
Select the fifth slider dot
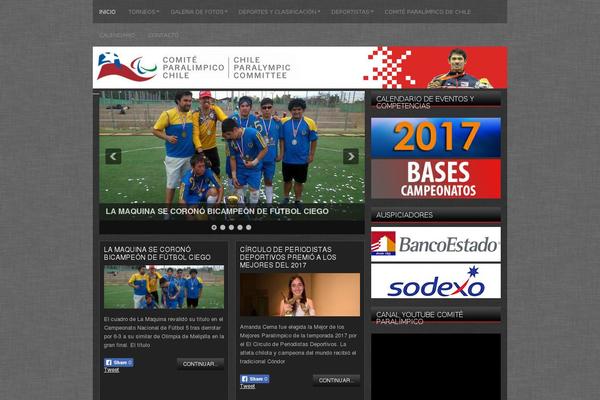(249, 227)
